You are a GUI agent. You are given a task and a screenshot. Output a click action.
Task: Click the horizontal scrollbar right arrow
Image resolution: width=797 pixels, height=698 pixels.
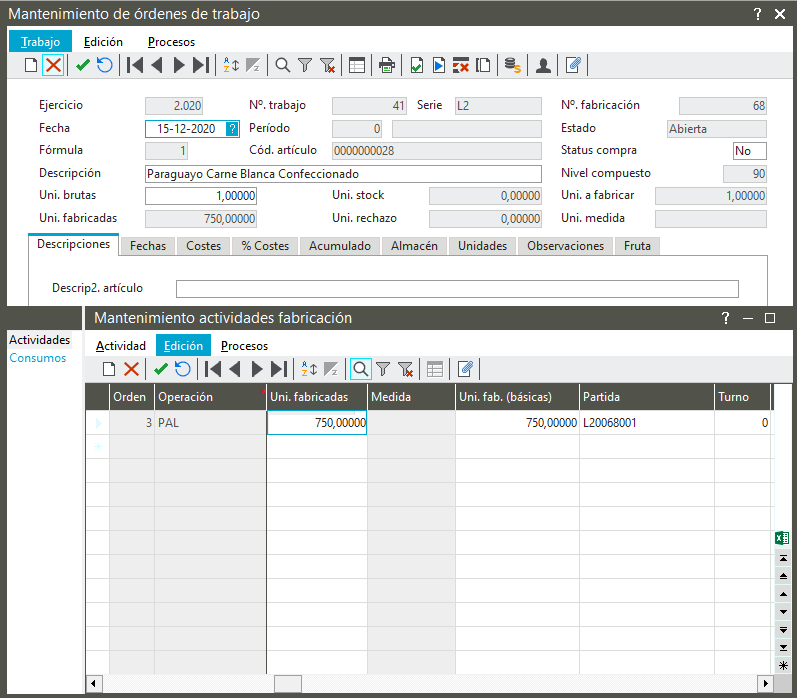click(765, 684)
